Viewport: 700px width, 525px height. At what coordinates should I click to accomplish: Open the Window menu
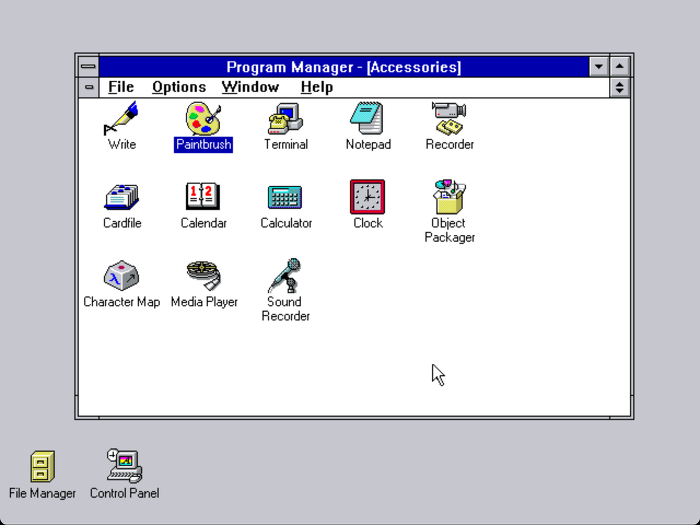tap(250, 87)
